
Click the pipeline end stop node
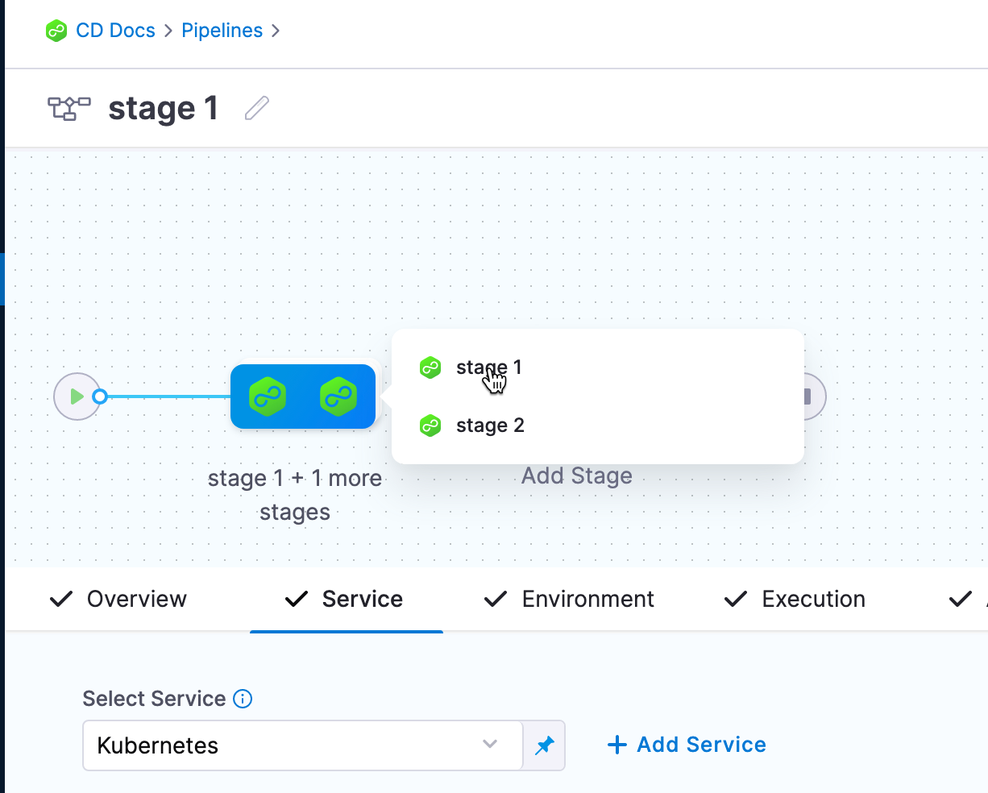[808, 397]
